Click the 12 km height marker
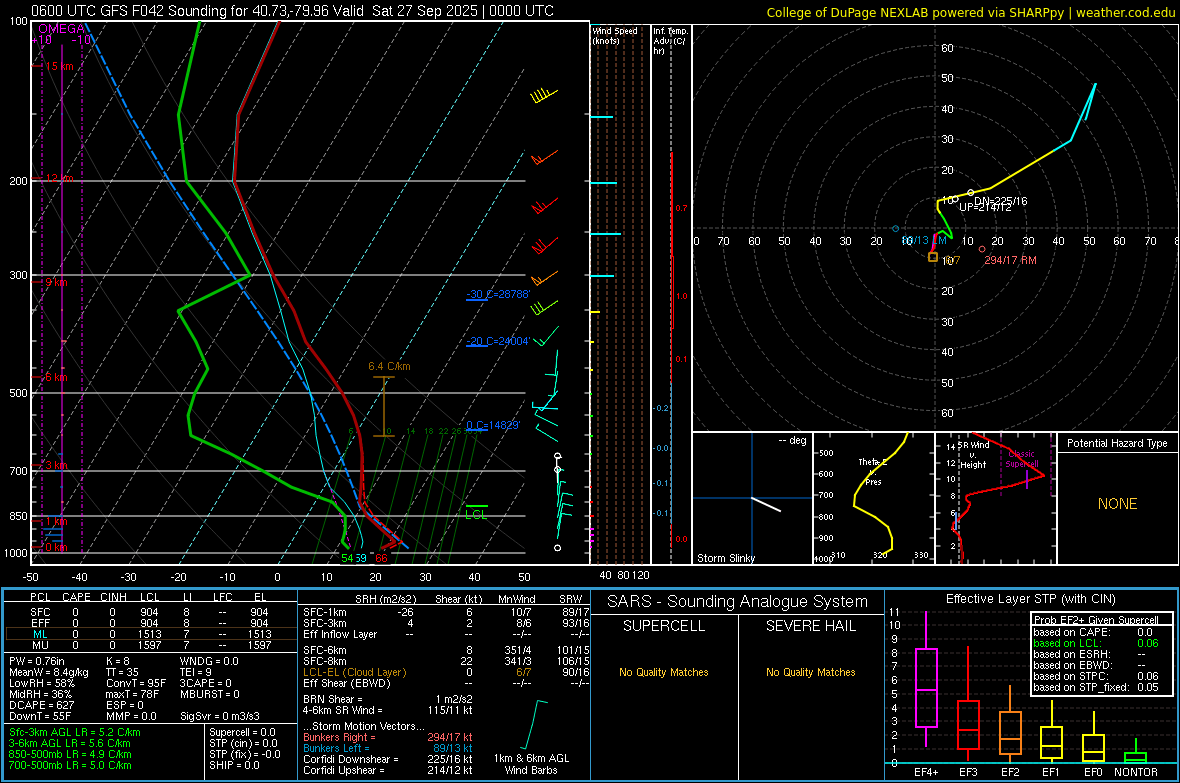This screenshot has width=1180, height=783. click(x=59, y=178)
